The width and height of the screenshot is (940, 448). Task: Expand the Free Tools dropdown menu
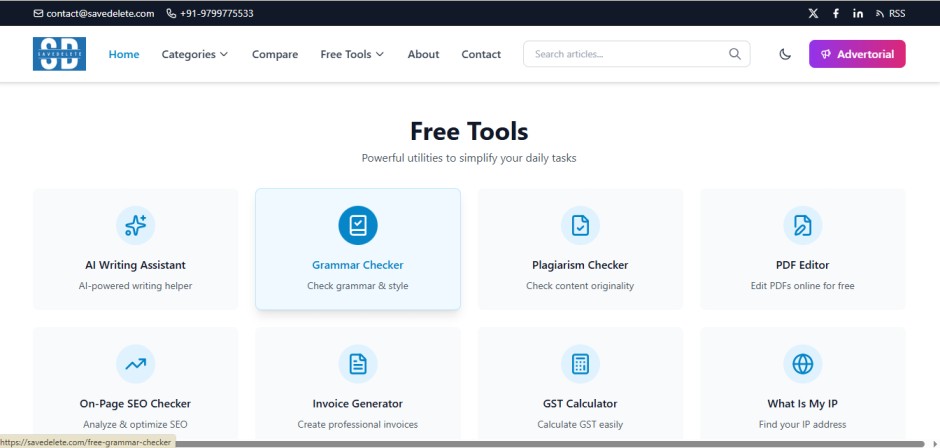point(352,54)
